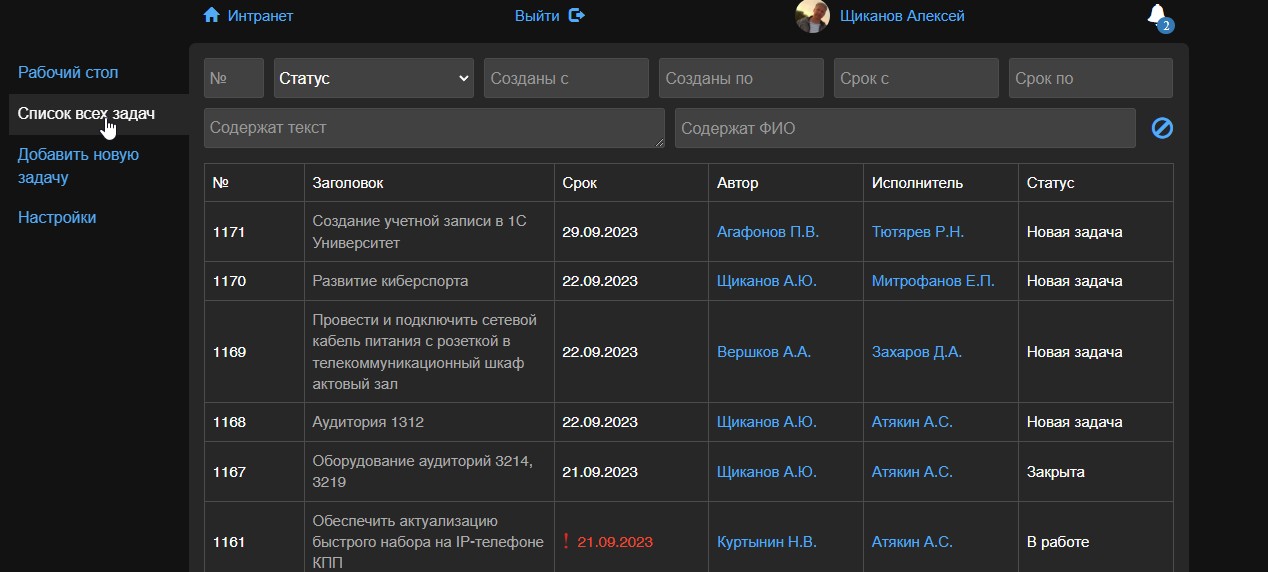Go to Настройки in the sidebar
The height and width of the screenshot is (572, 1268).
pyautogui.click(x=57, y=217)
